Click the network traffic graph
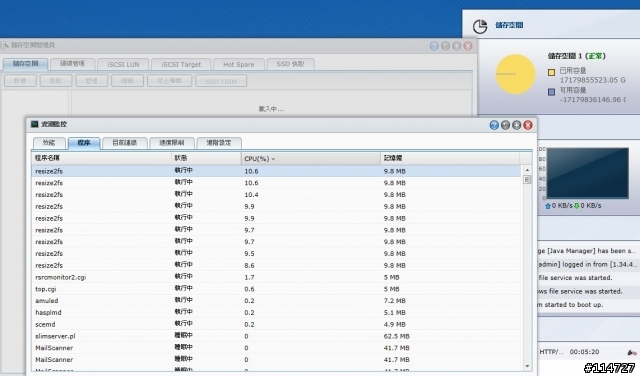Screen dimensions: 640x376 tap(587, 174)
